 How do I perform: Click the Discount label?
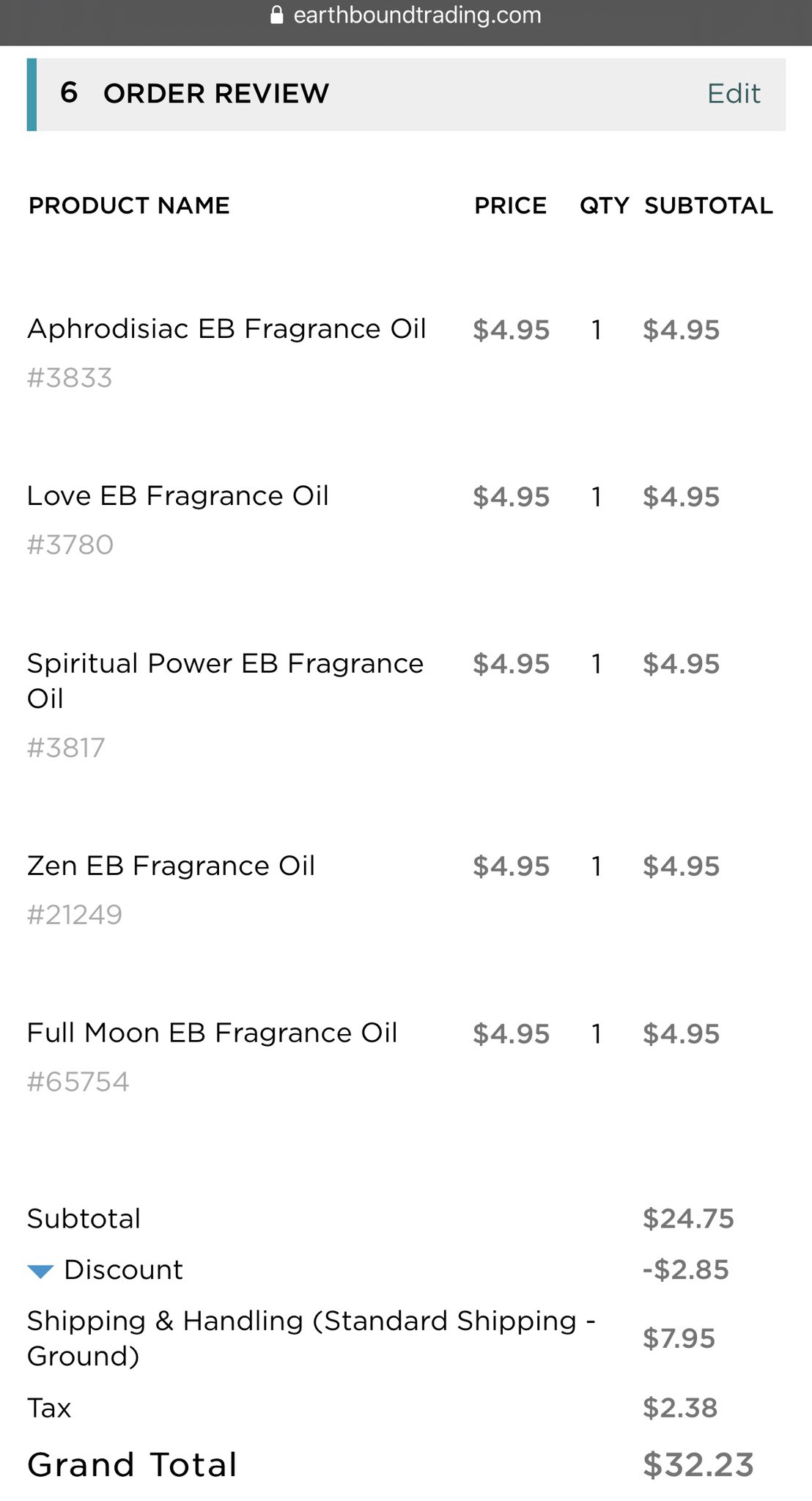point(123,1269)
